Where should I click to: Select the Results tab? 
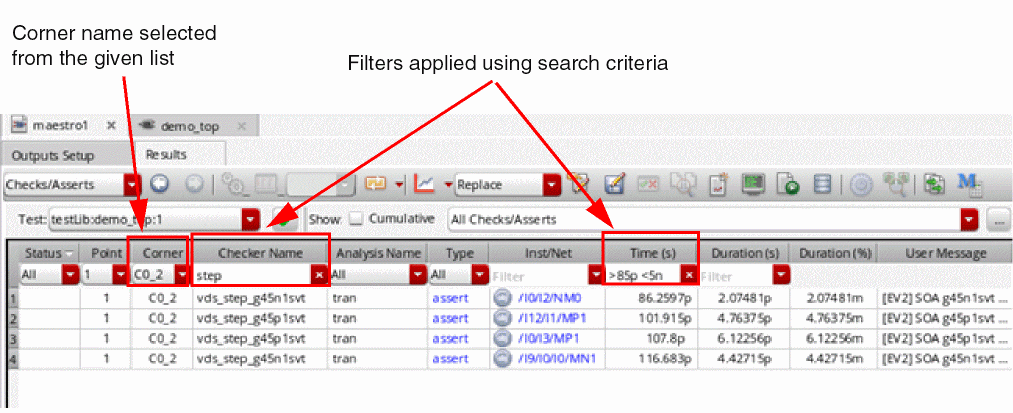[166, 154]
